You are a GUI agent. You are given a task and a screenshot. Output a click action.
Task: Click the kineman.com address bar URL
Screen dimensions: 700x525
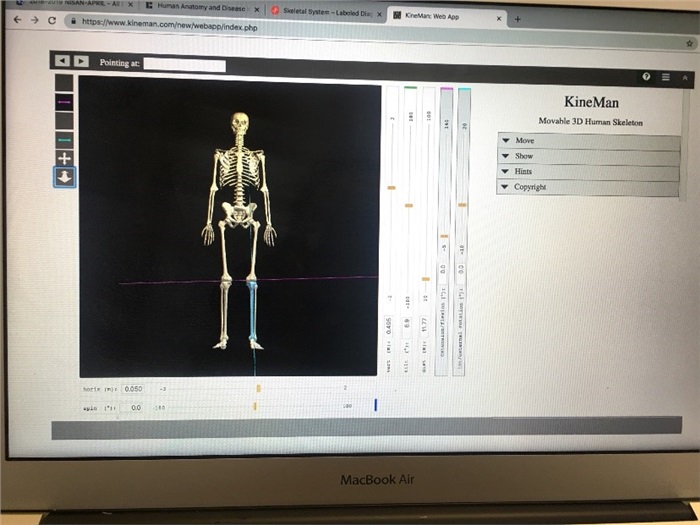coord(170,25)
